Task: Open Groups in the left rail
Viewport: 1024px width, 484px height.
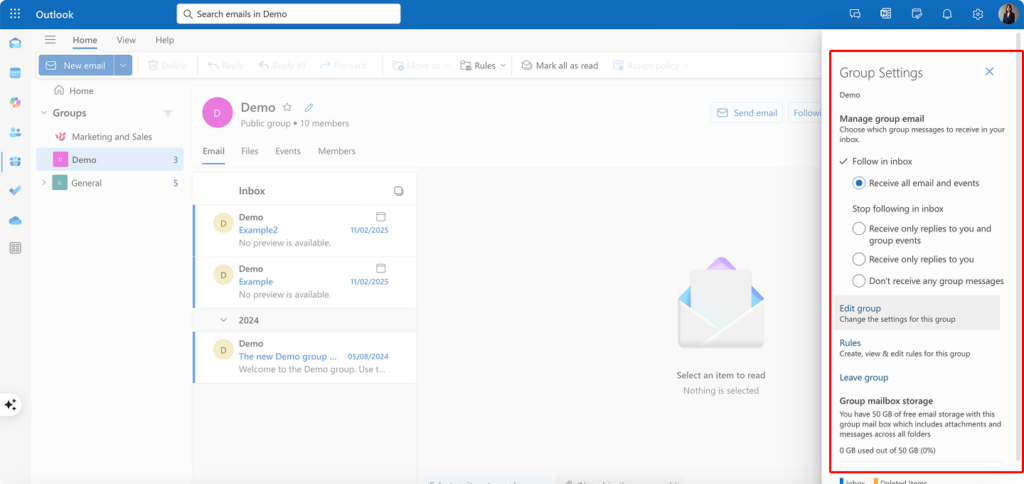Action: point(15,161)
